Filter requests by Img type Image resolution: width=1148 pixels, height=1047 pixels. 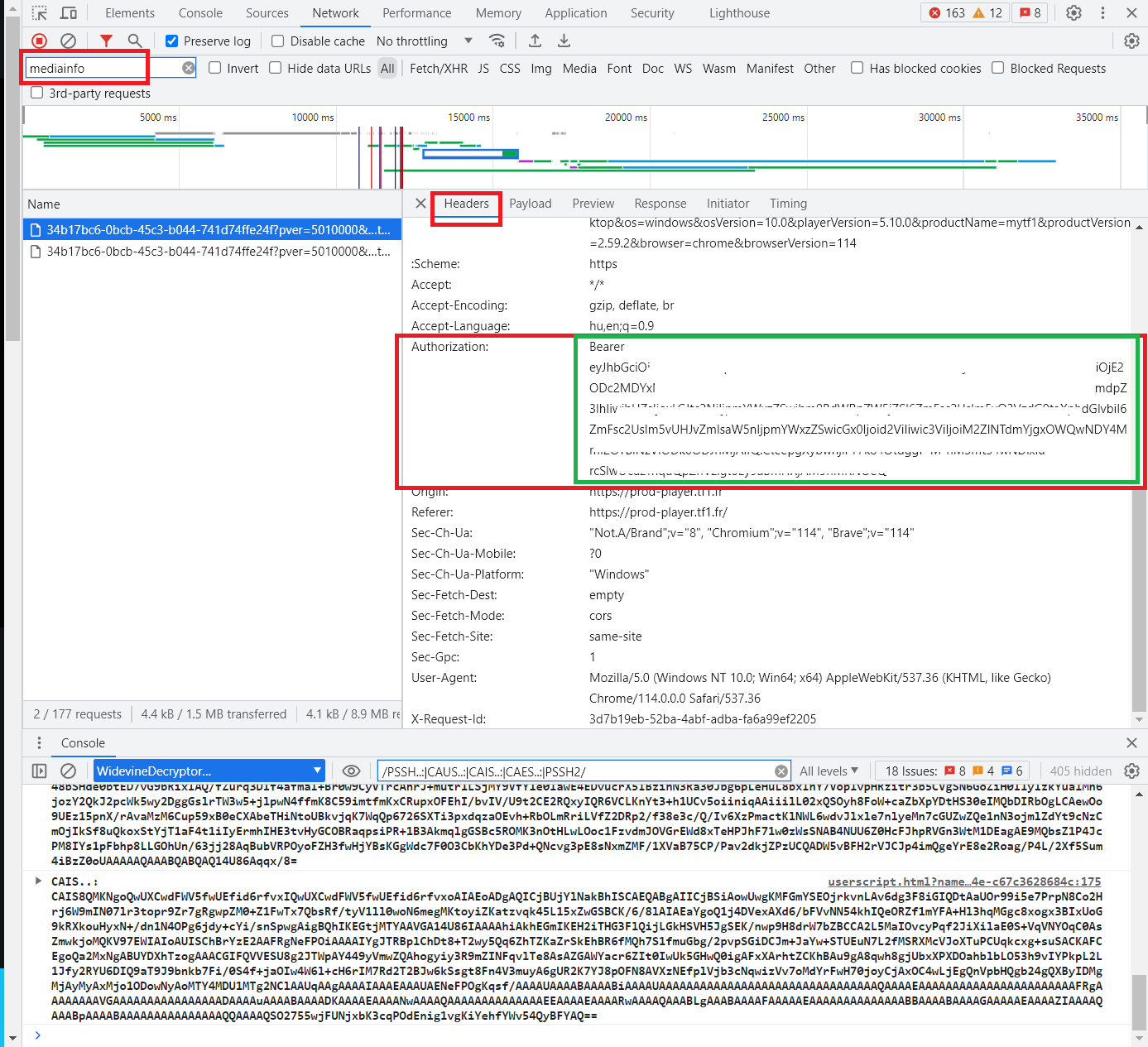coord(541,69)
